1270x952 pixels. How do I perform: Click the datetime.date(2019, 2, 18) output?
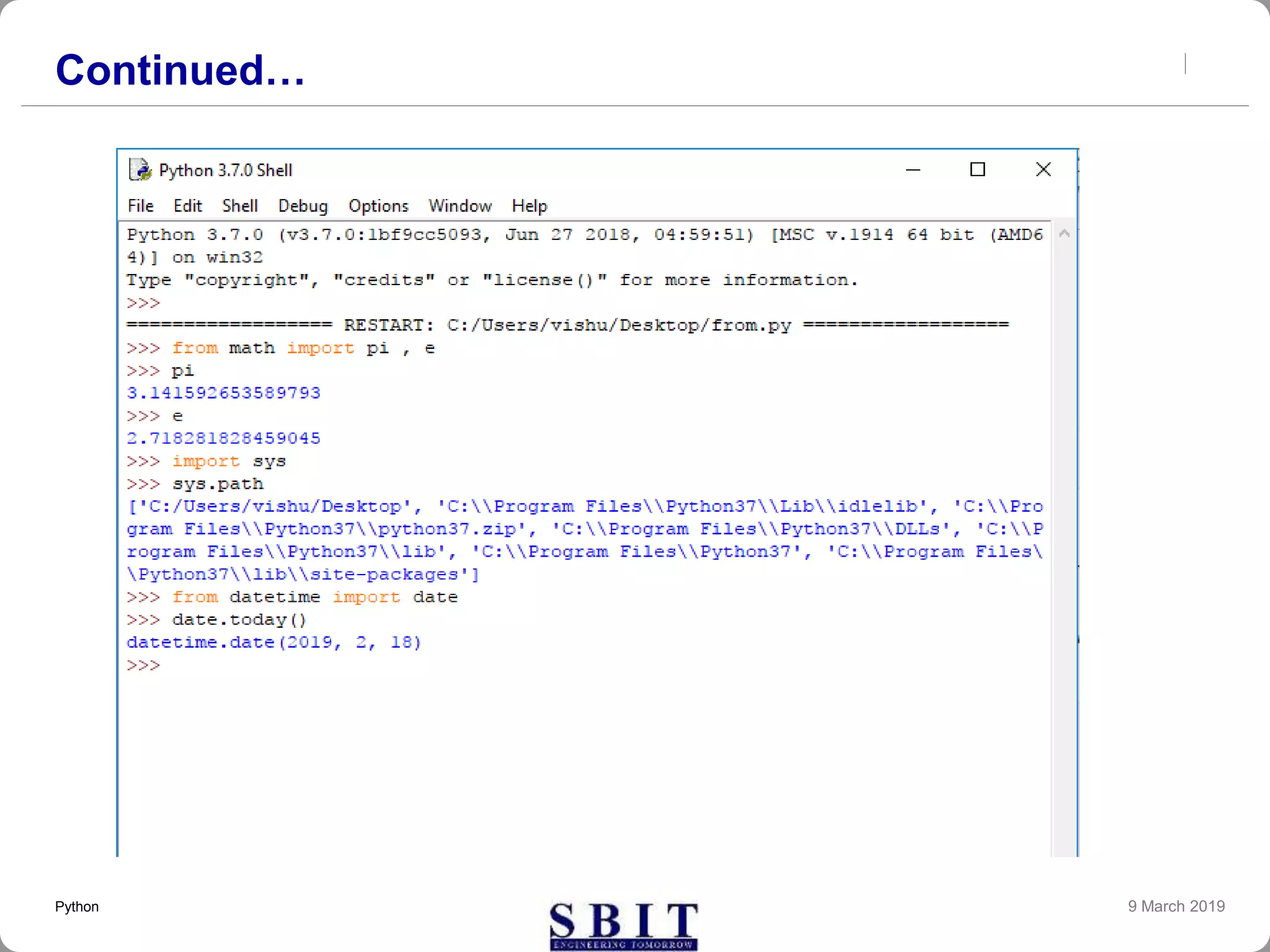click(273, 643)
